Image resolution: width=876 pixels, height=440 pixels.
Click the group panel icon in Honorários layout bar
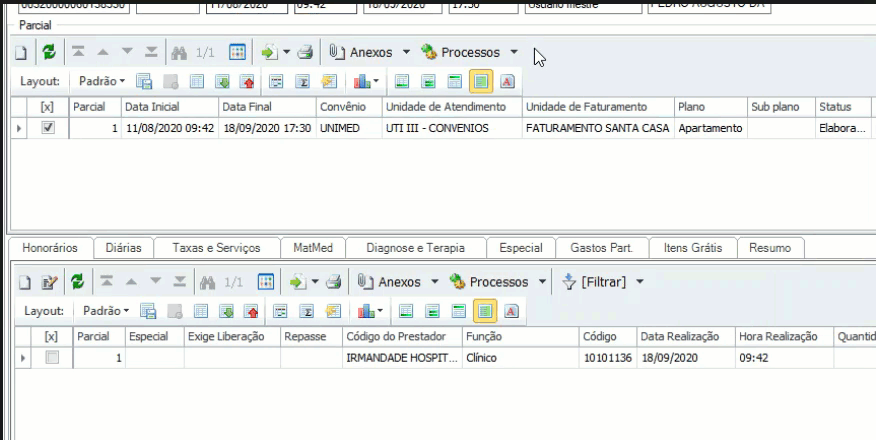280,311
